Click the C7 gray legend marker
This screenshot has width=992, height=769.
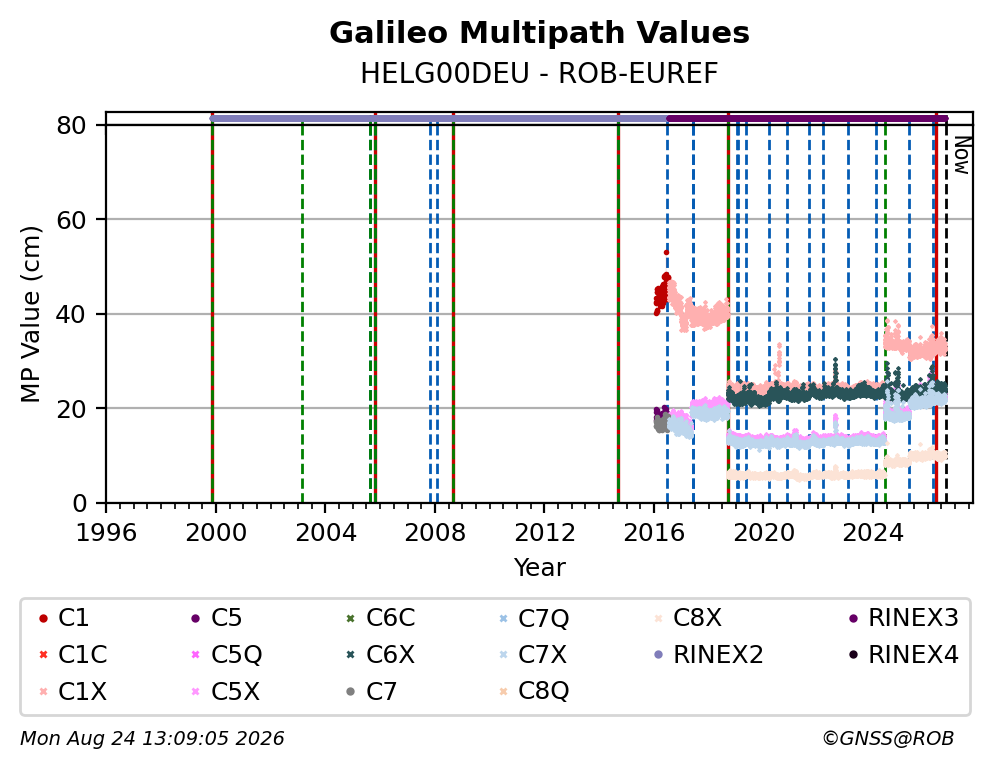coord(350,692)
